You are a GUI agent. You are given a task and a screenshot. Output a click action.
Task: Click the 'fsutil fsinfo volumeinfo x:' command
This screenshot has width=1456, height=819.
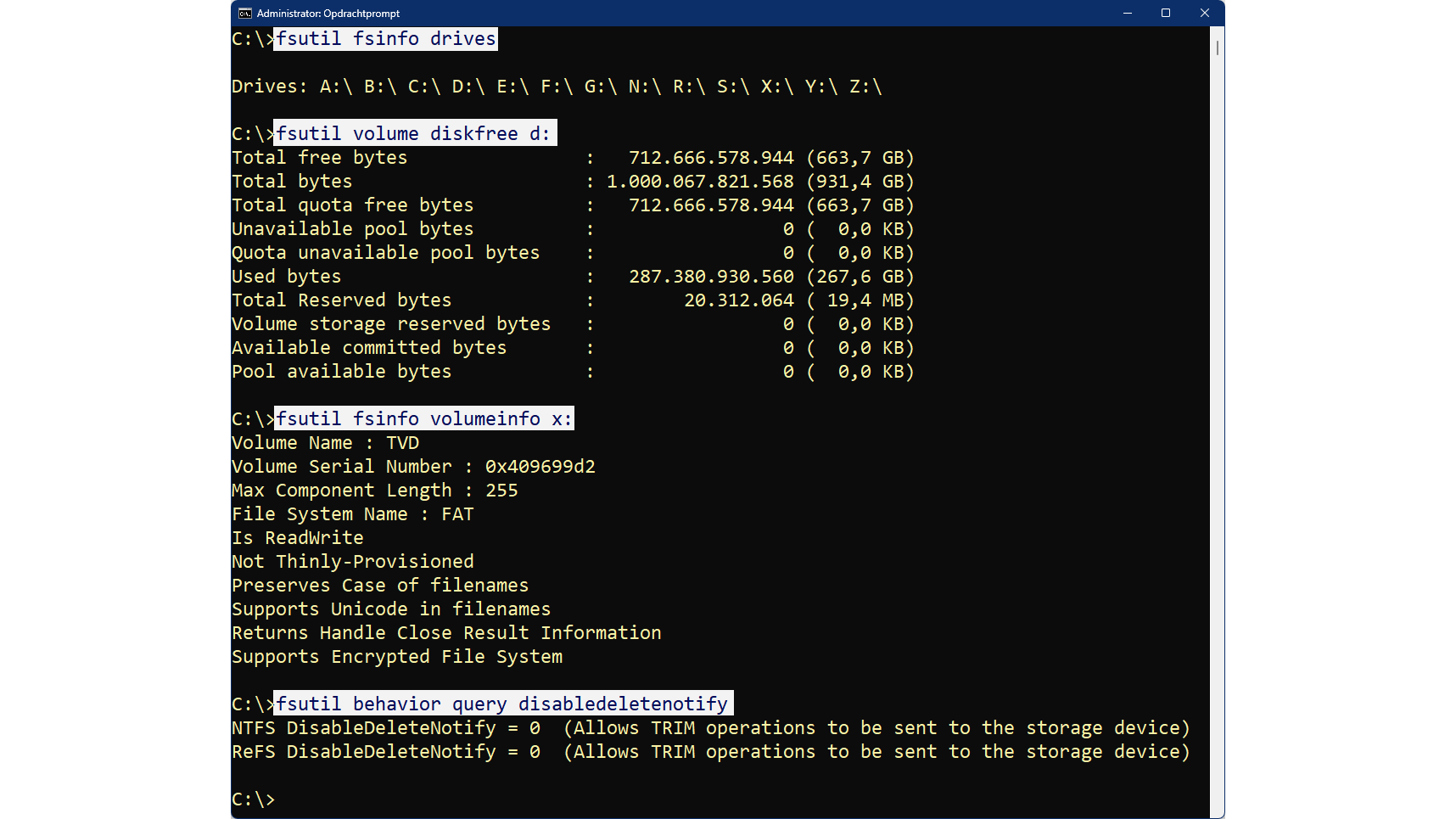pos(424,419)
